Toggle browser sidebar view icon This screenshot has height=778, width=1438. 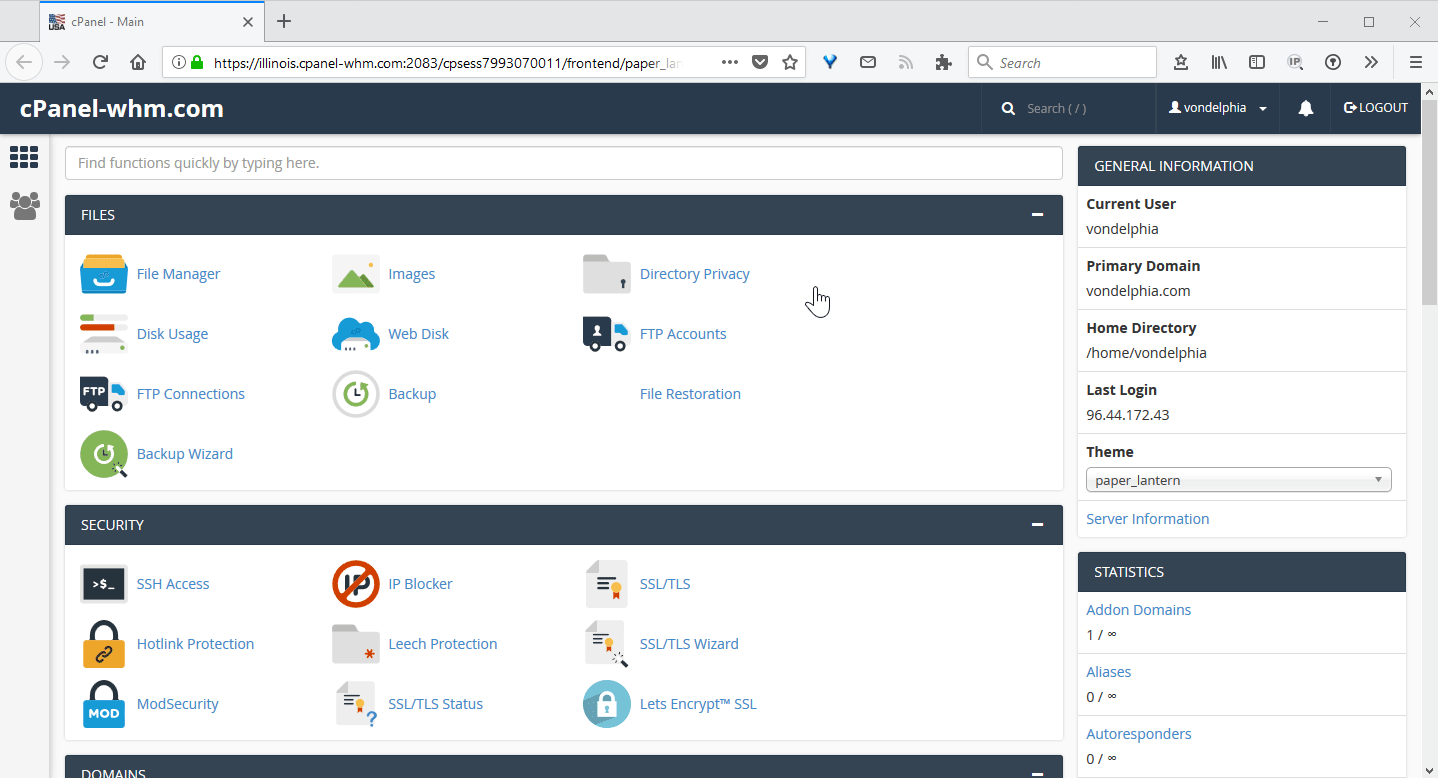click(1257, 62)
